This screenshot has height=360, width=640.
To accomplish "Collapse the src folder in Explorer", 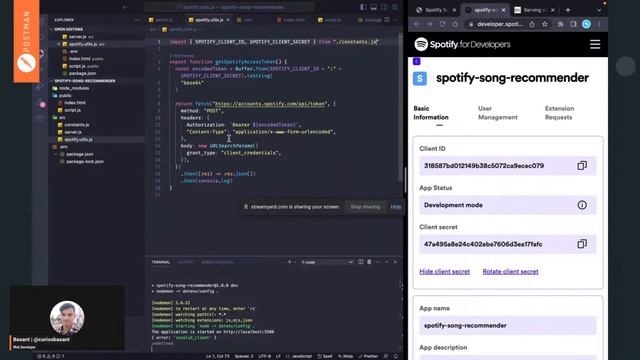I will coord(62,118).
